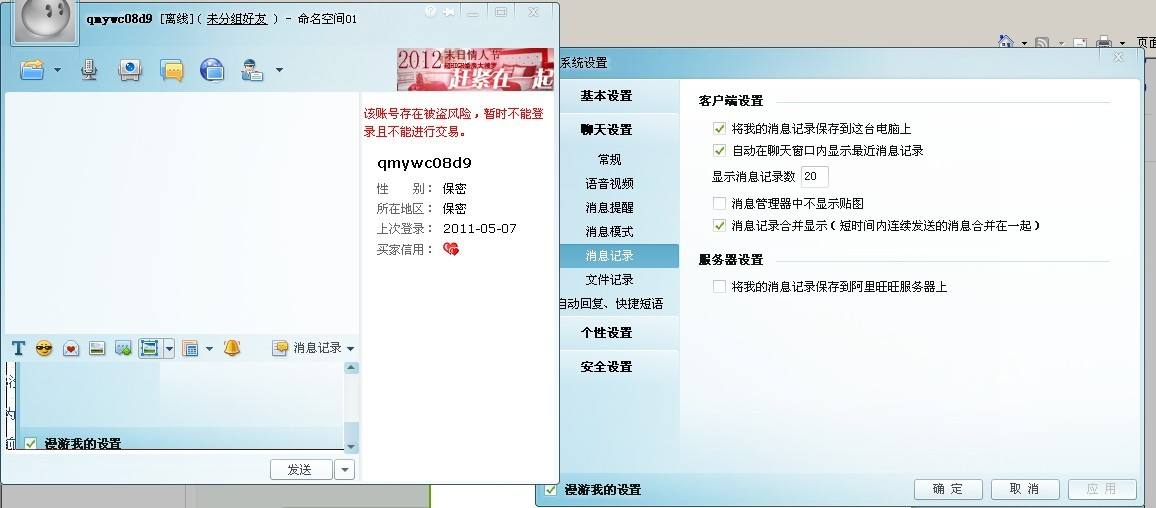Expand the calculator tool dropdown arrow

(209, 349)
